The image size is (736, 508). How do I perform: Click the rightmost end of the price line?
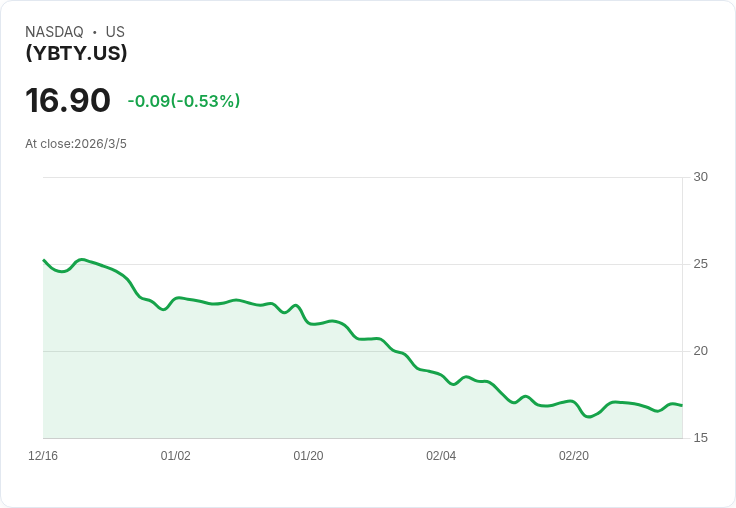point(681,405)
